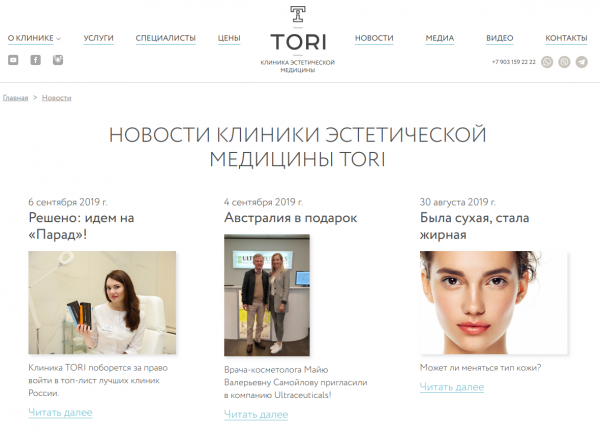The width and height of the screenshot is (600, 432).
Task: Read more about «Парад» article
Action: pos(60,412)
